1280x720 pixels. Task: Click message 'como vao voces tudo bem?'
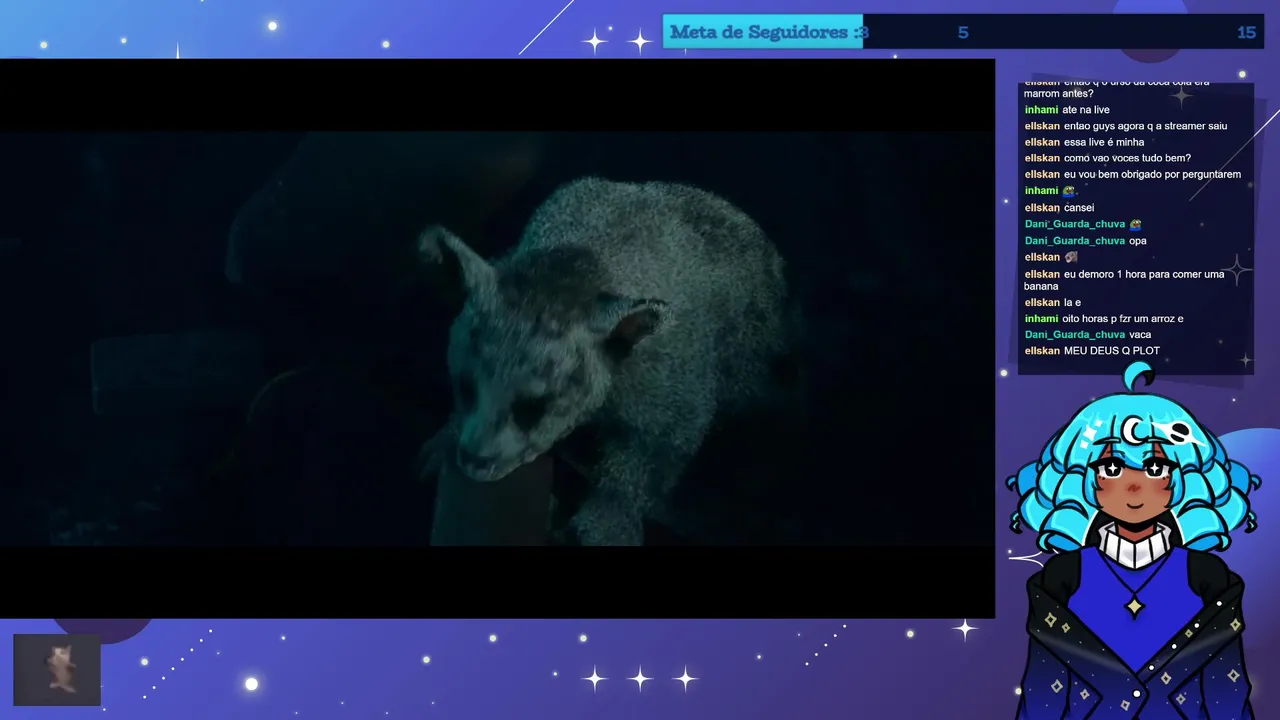tap(1127, 158)
